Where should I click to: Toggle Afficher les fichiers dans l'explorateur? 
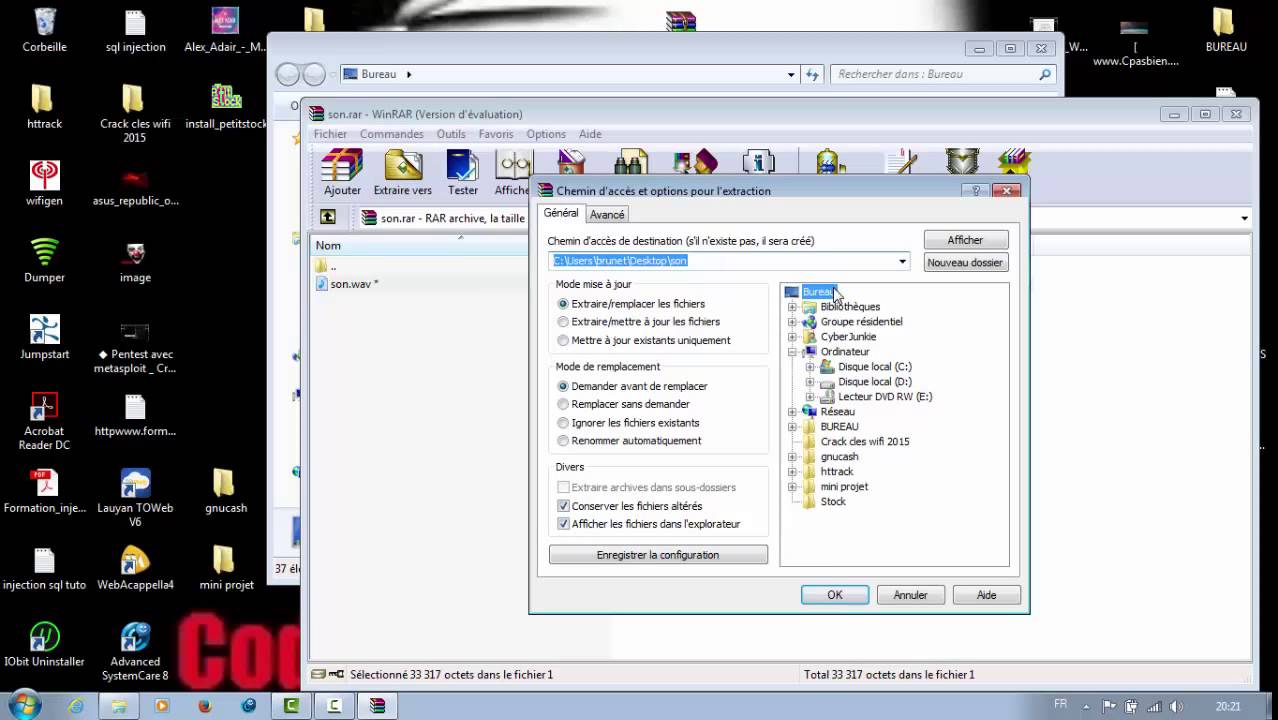click(563, 524)
